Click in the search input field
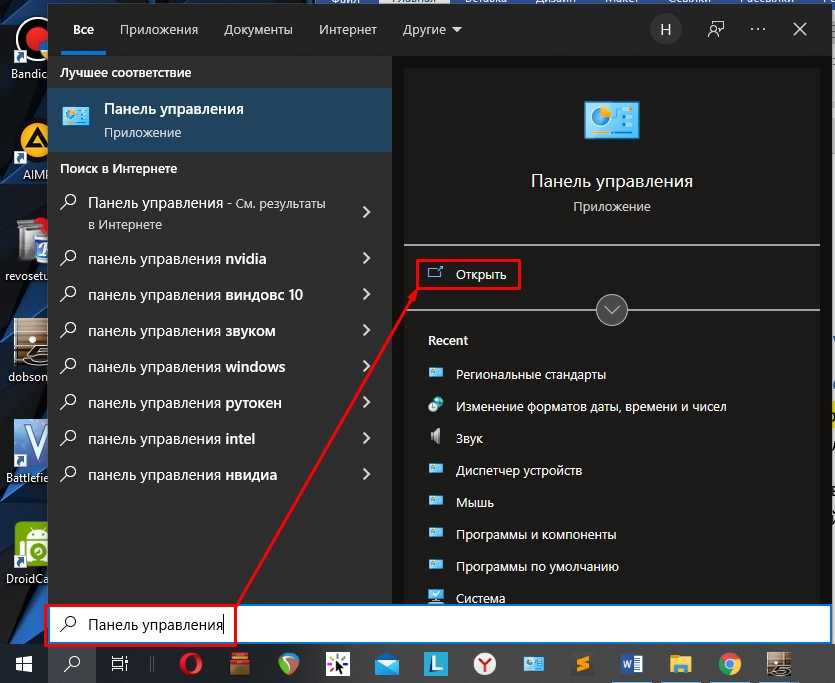This screenshot has width=835, height=683. pos(500,624)
